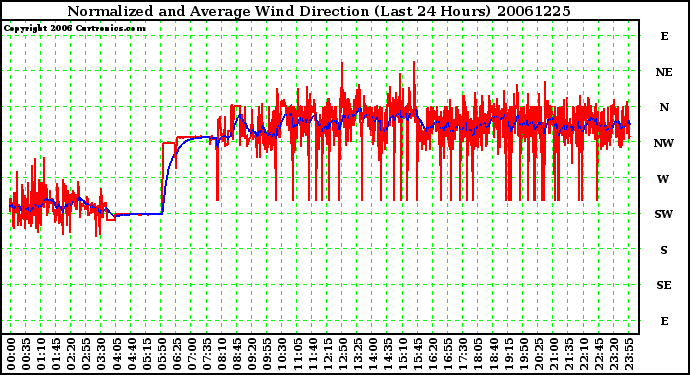This screenshot has width=690, height=375.
Task: Select the 'W' direction axis label
Action: (664, 179)
